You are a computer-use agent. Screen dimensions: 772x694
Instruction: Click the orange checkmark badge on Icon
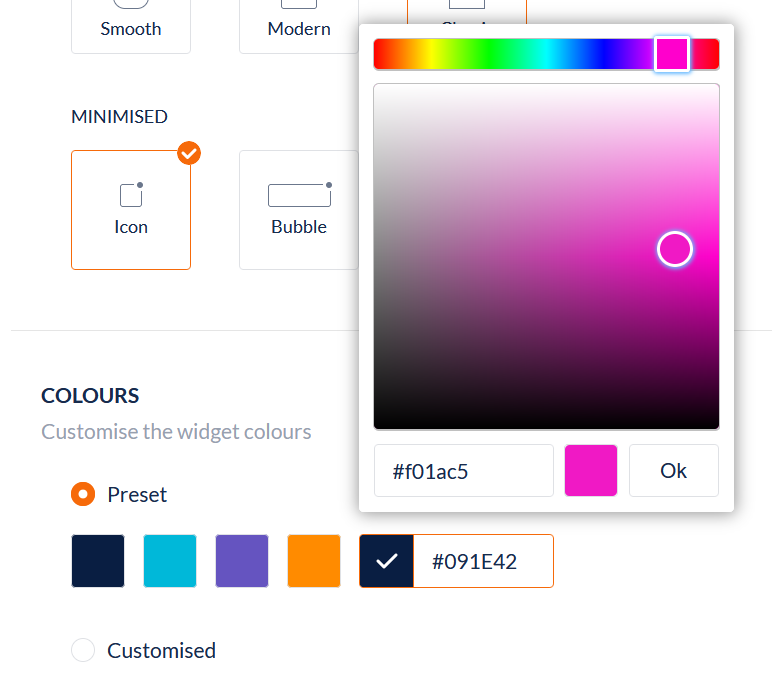pyautogui.click(x=189, y=153)
